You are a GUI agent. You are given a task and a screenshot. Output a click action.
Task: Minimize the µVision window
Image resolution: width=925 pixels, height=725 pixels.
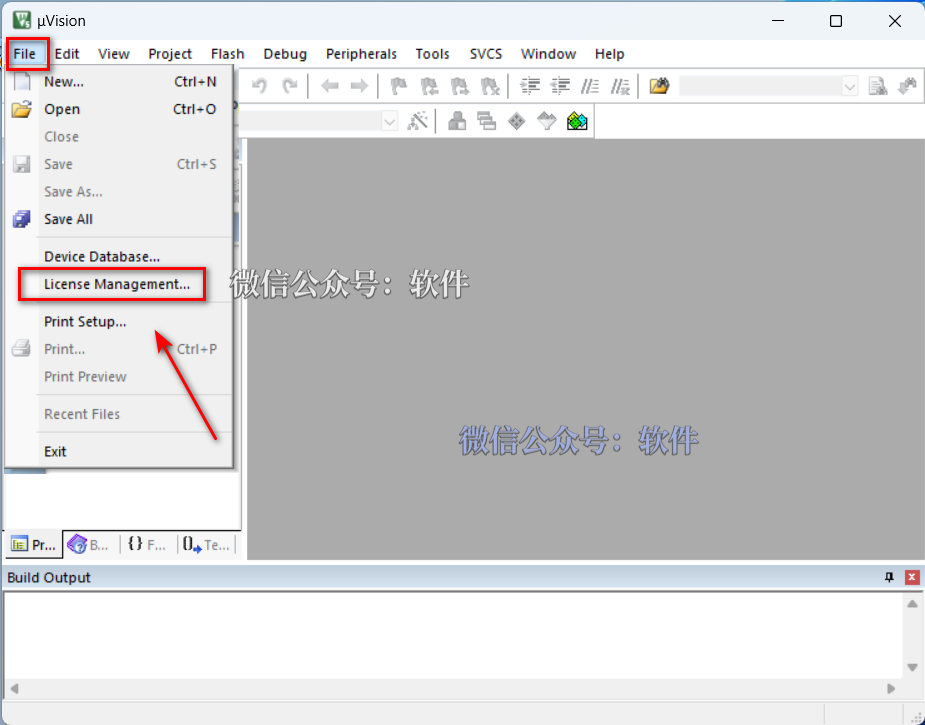778,21
